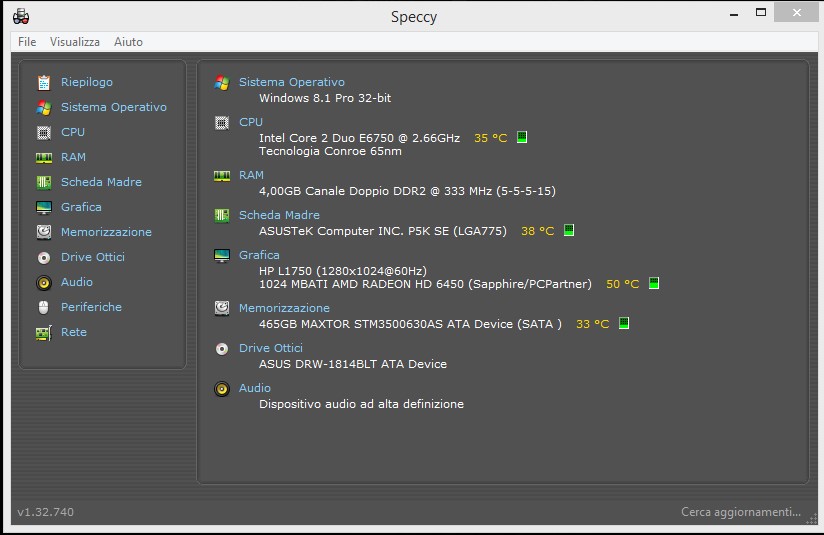Open Scheda Madre section in sidebar
This screenshot has width=824, height=535.
(101, 182)
